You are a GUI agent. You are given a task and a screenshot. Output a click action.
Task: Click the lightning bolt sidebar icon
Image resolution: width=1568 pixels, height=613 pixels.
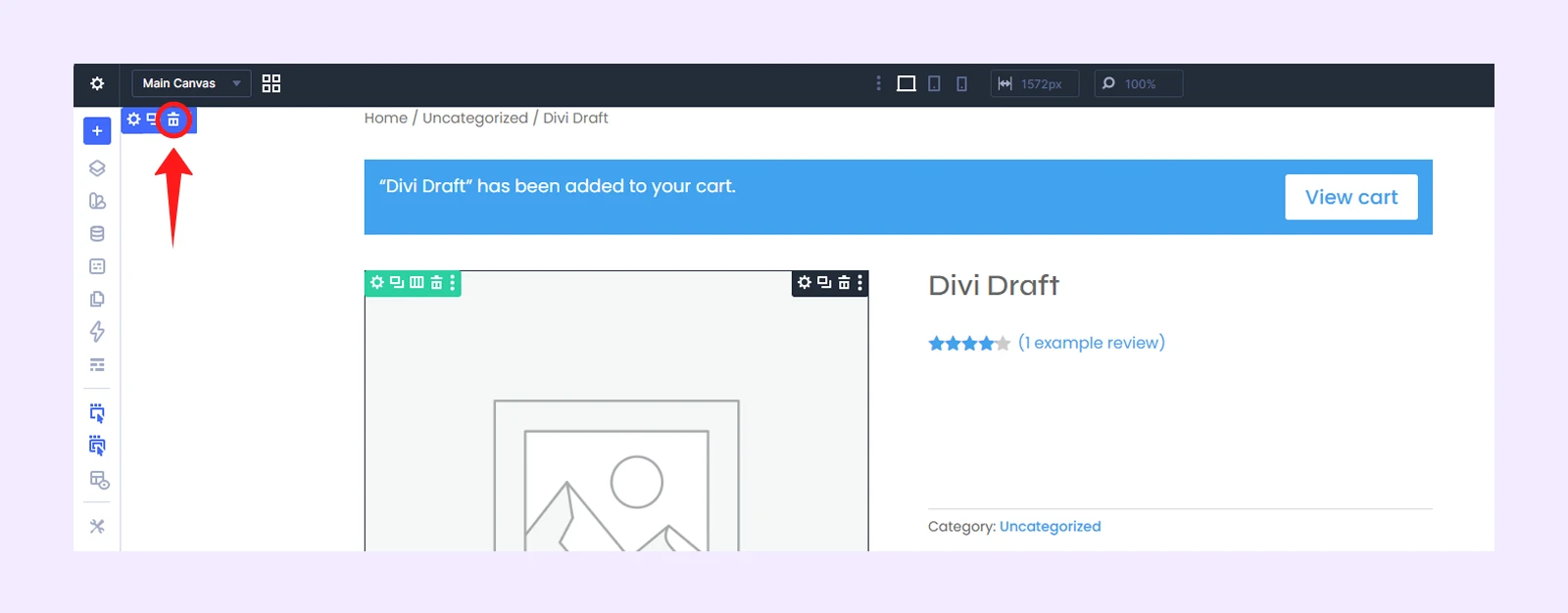coord(97,332)
